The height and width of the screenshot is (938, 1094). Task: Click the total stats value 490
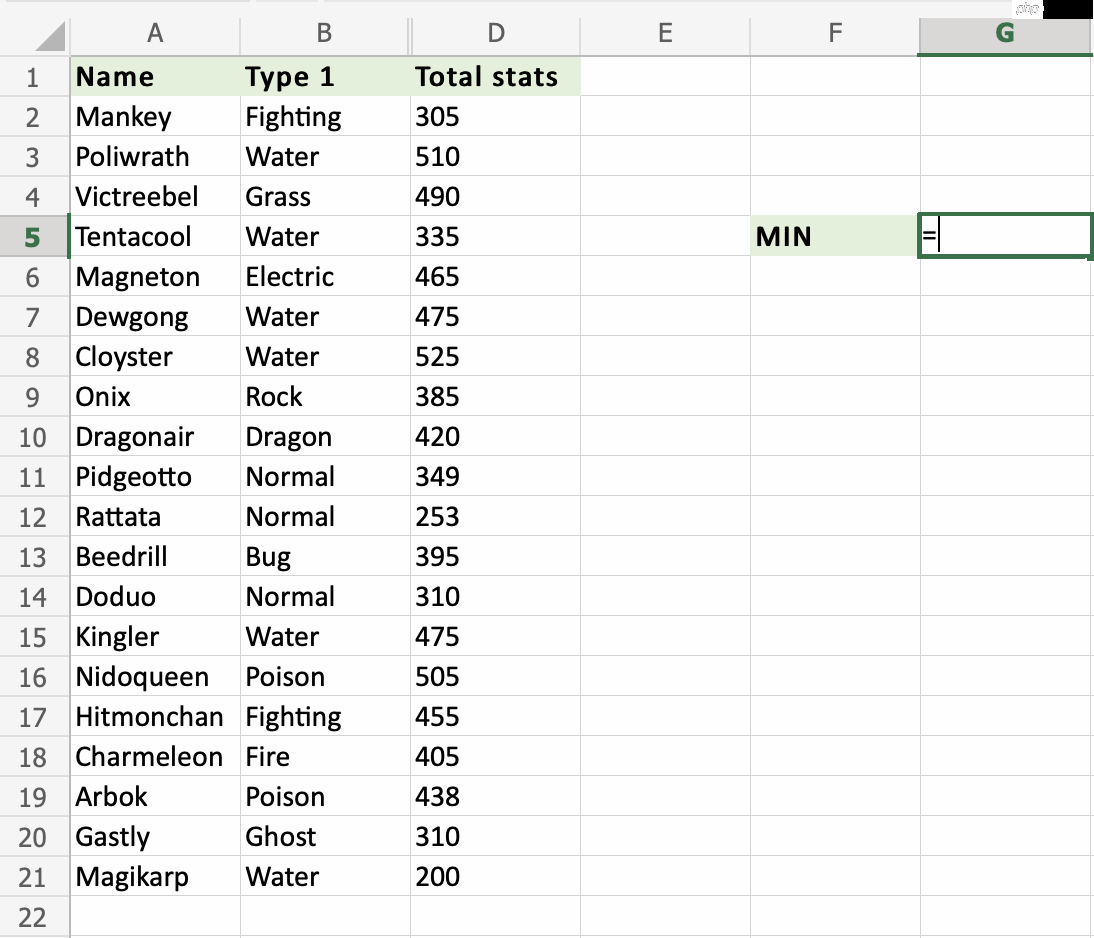point(495,196)
